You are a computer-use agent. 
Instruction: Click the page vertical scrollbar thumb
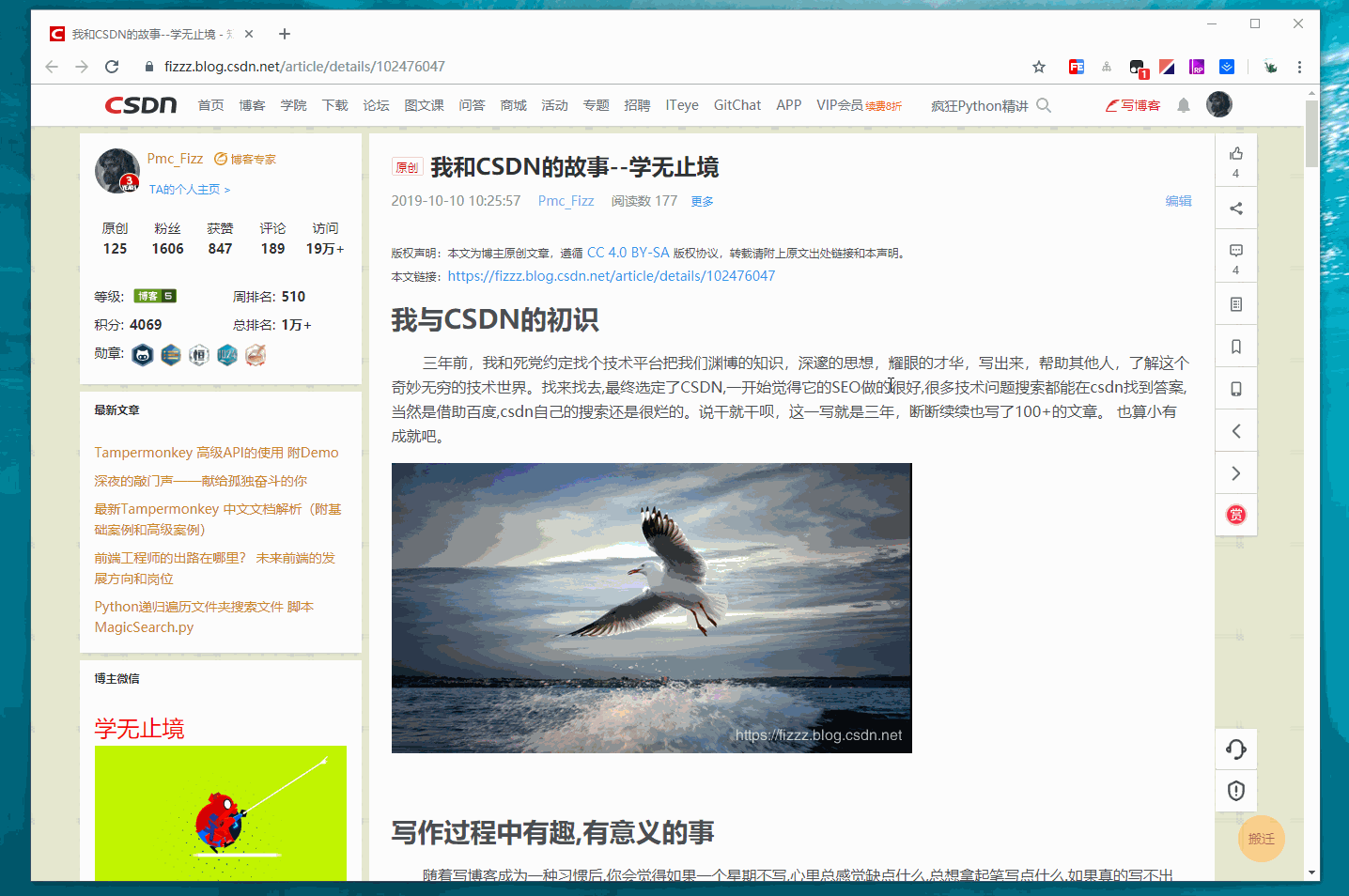pyautogui.click(x=1311, y=134)
